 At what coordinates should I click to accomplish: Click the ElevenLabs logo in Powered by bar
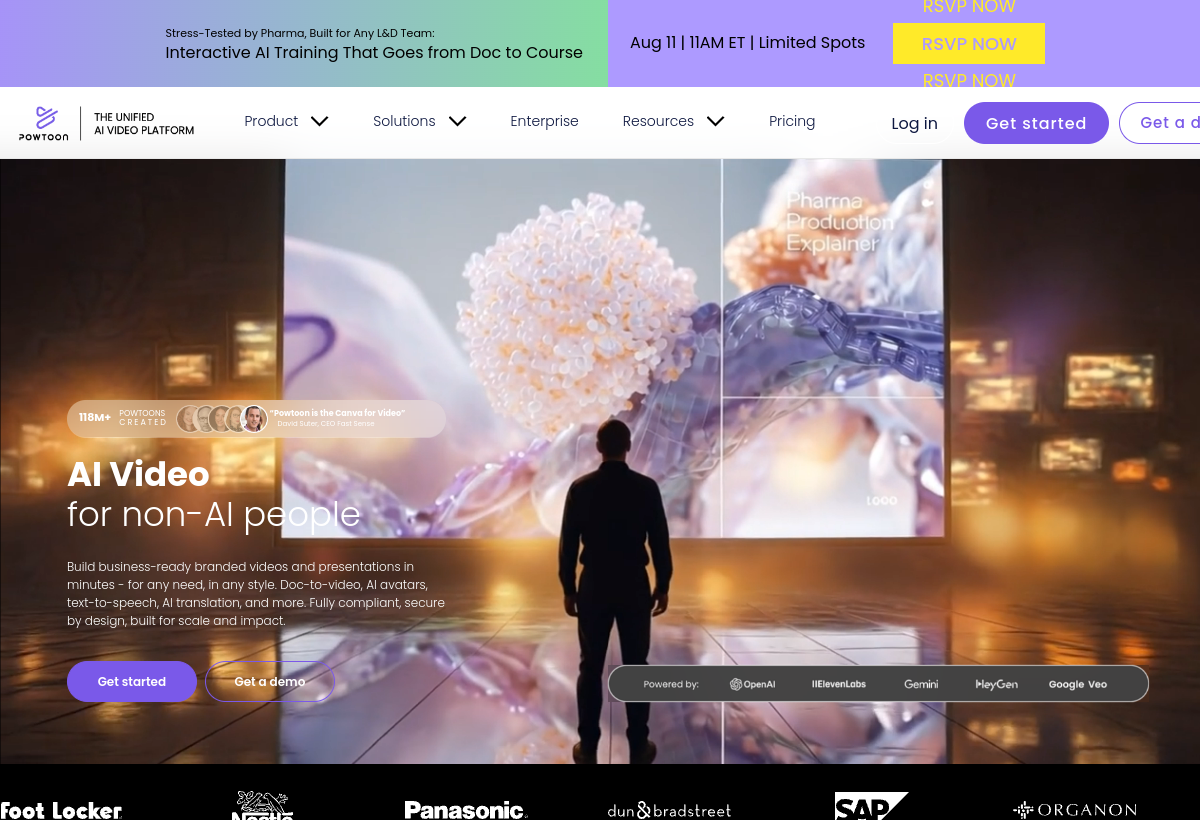point(839,684)
